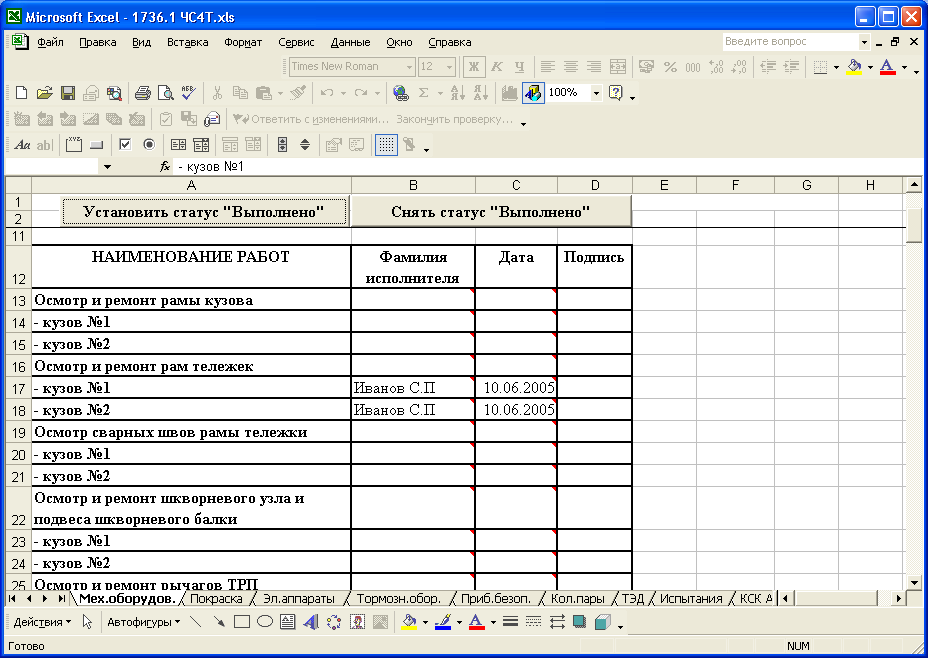Open the Действия drawing menu
Screen dimensions: 928x658
click(42, 622)
